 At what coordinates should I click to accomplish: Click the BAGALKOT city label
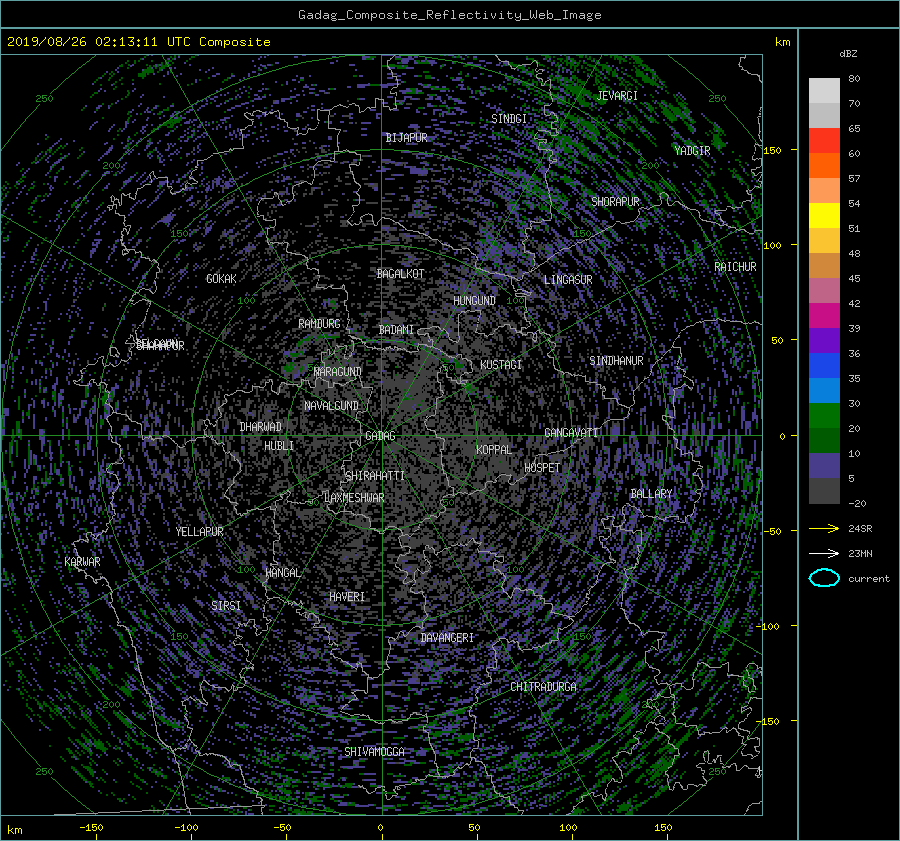coord(400,274)
